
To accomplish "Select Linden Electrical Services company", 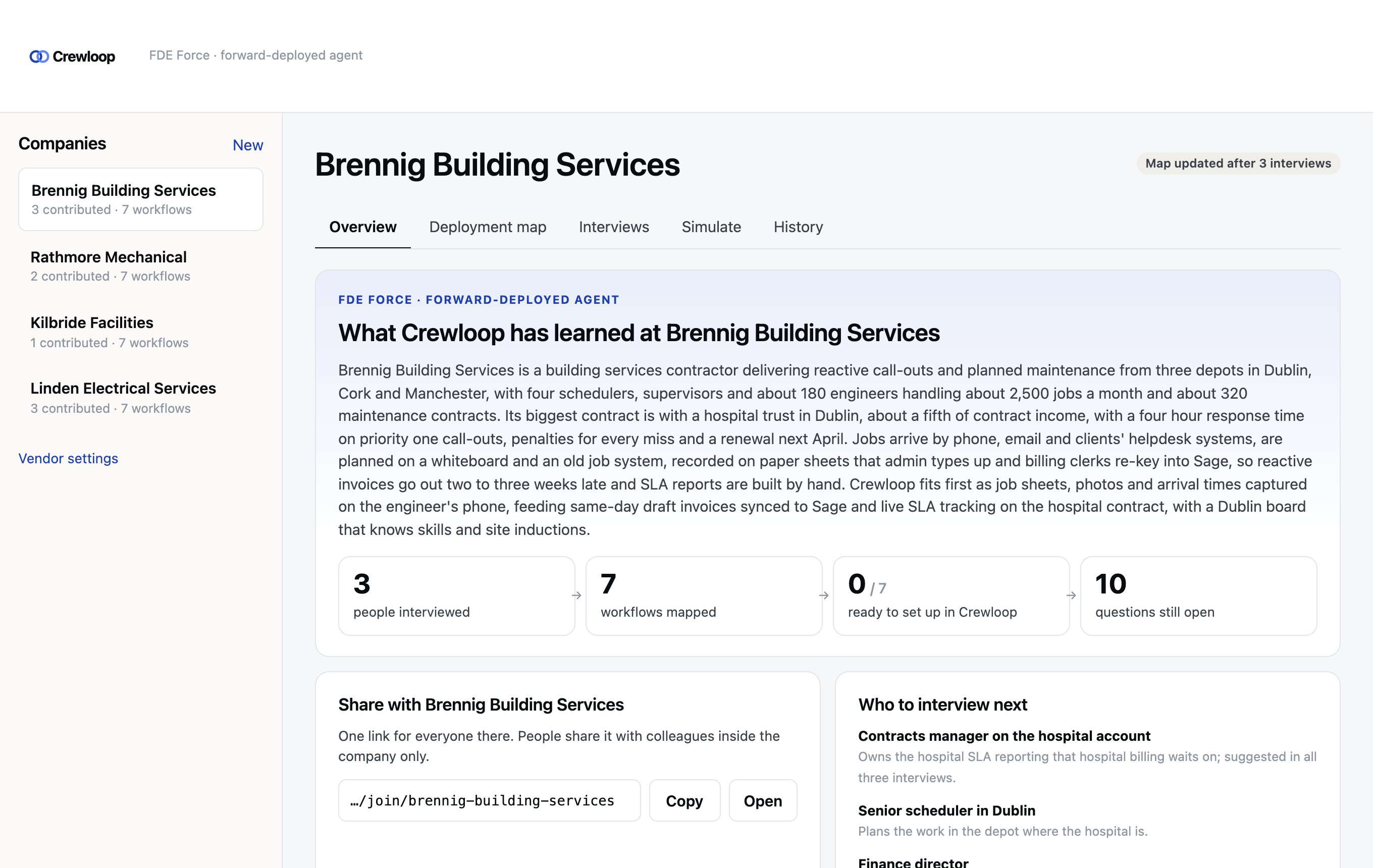I will click(141, 397).
